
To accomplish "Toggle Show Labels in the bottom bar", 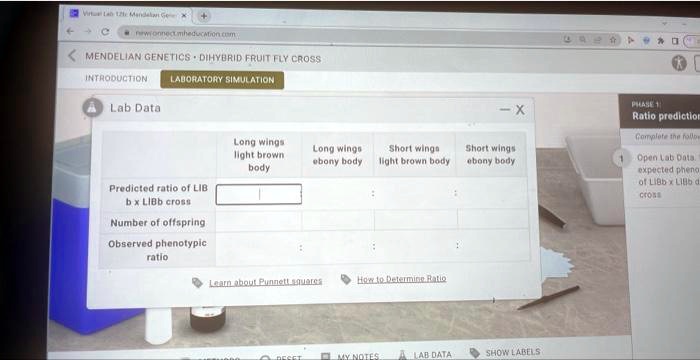I will pyautogui.click(x=512, y=352).
